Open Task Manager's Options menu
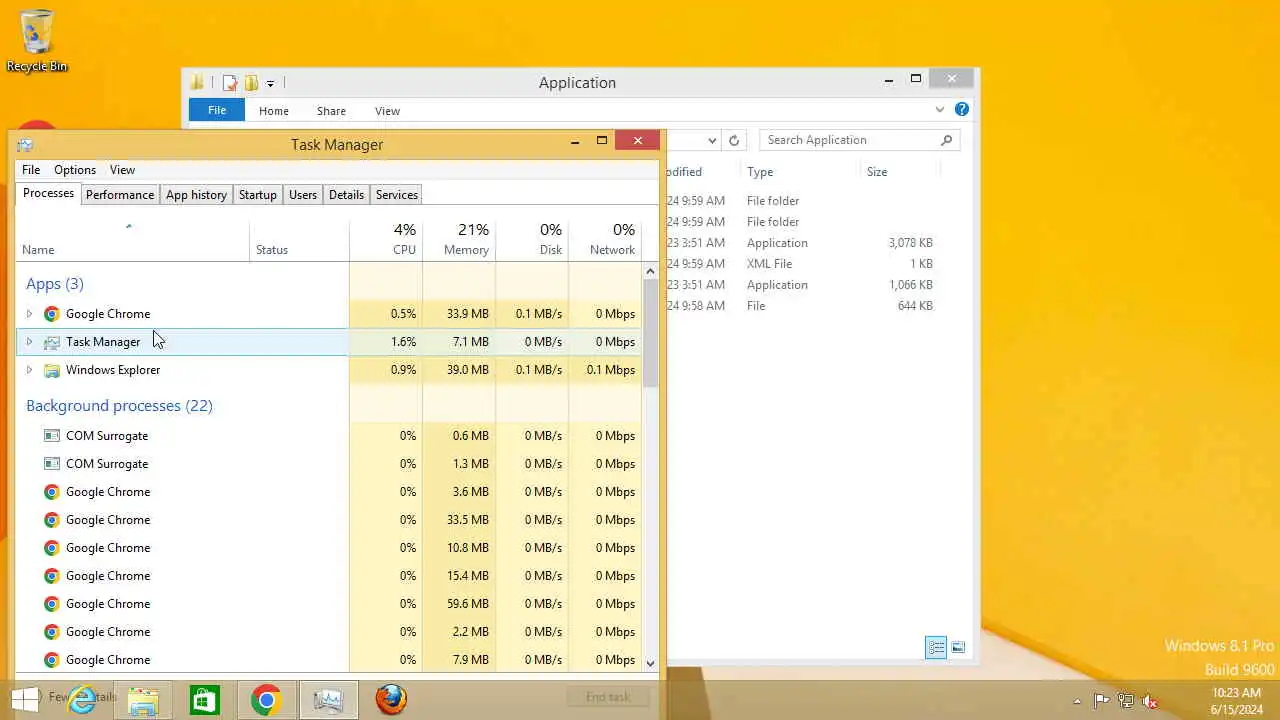Viewport: 1280px width, 720px height. 75,170
